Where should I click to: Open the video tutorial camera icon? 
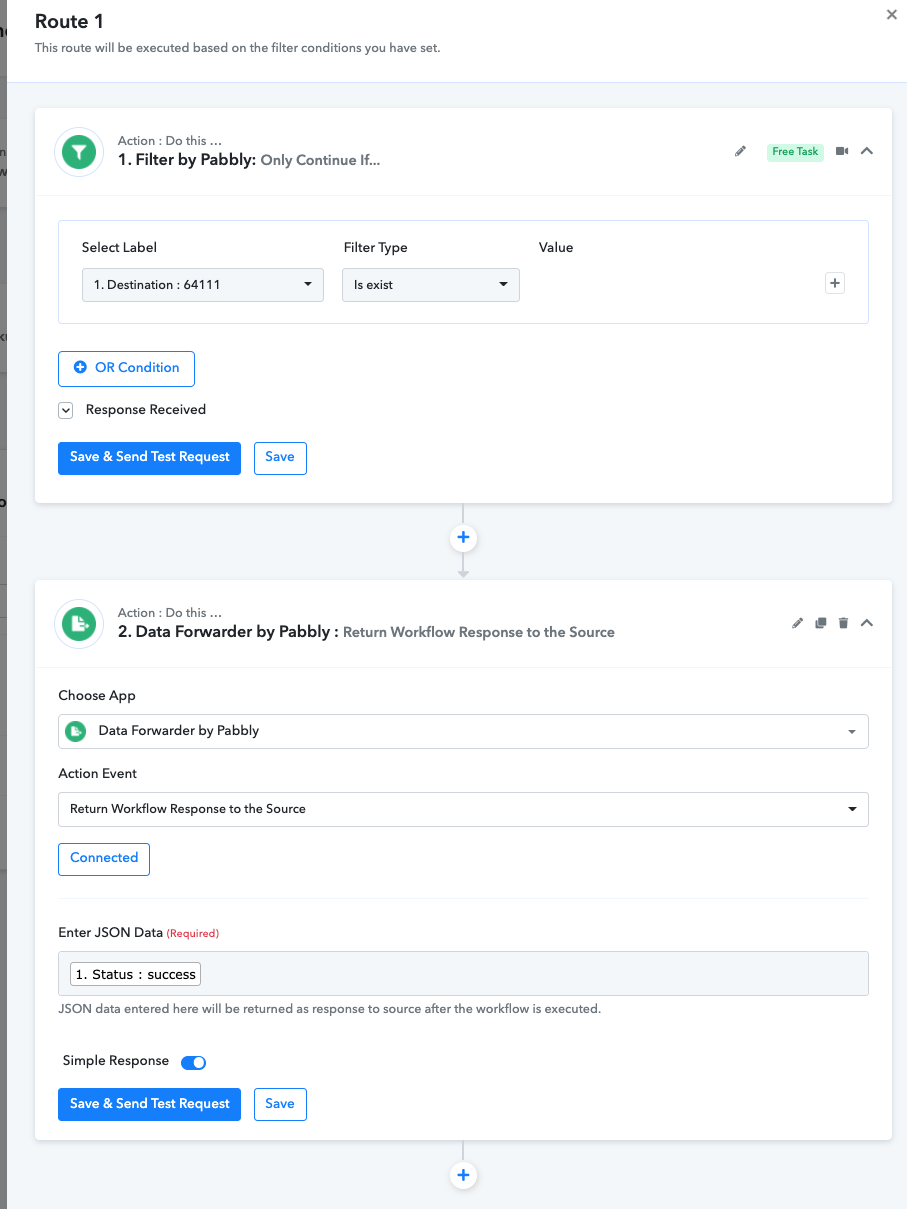pos(842,151)
